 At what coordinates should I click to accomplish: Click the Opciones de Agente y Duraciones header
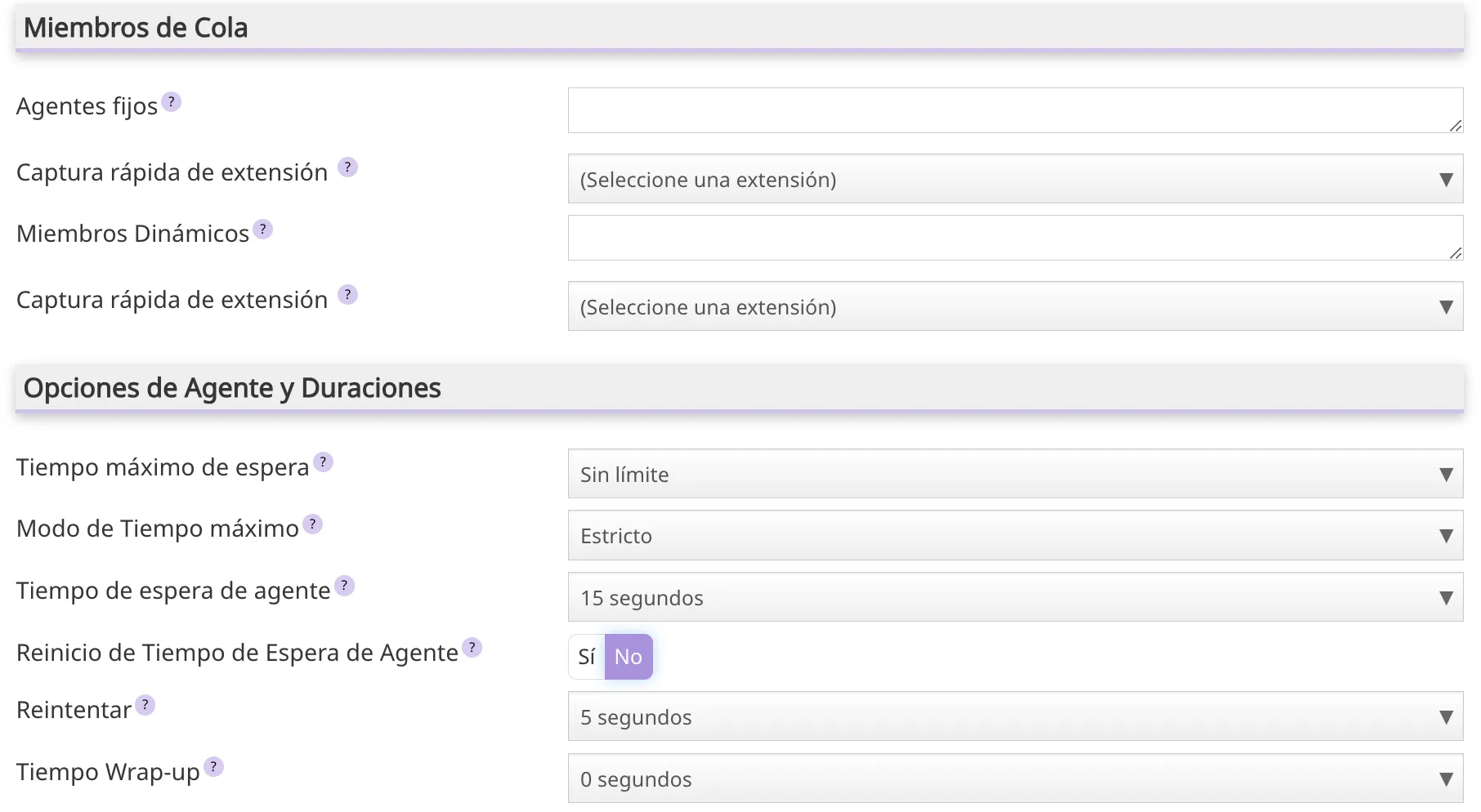point(232,388)
